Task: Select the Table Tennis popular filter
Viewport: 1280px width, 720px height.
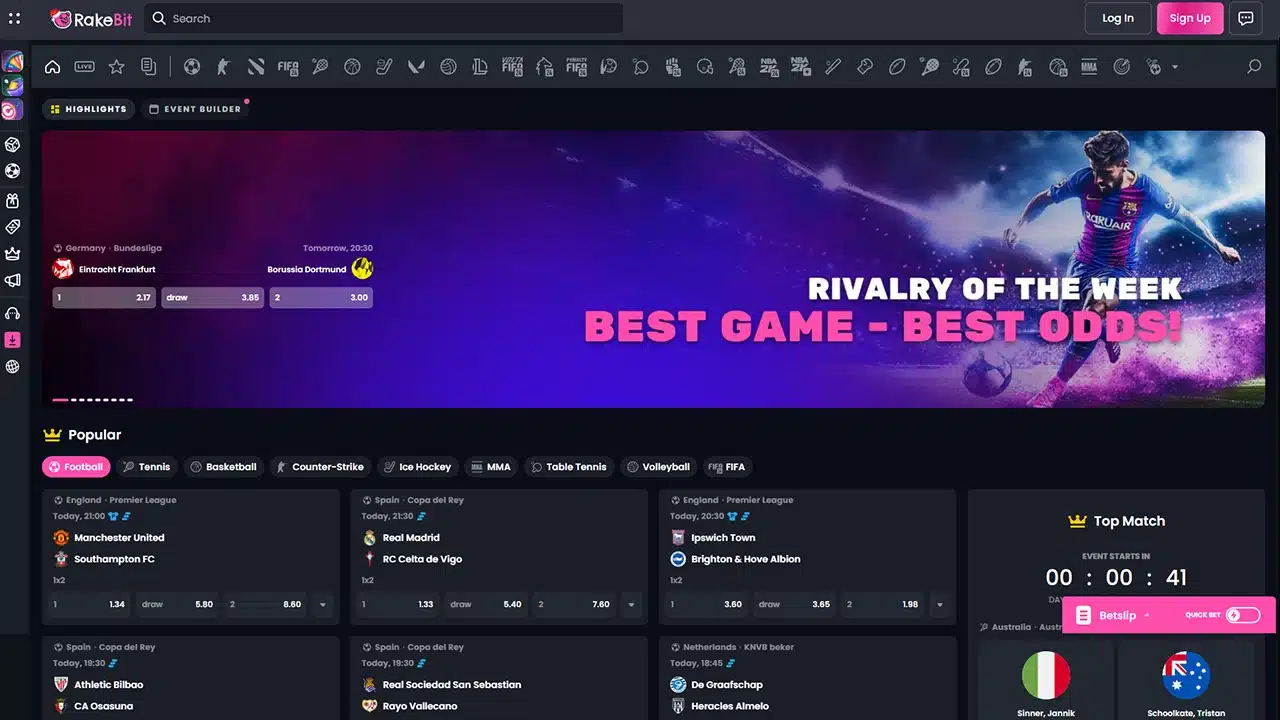Action: click(568, 467)
